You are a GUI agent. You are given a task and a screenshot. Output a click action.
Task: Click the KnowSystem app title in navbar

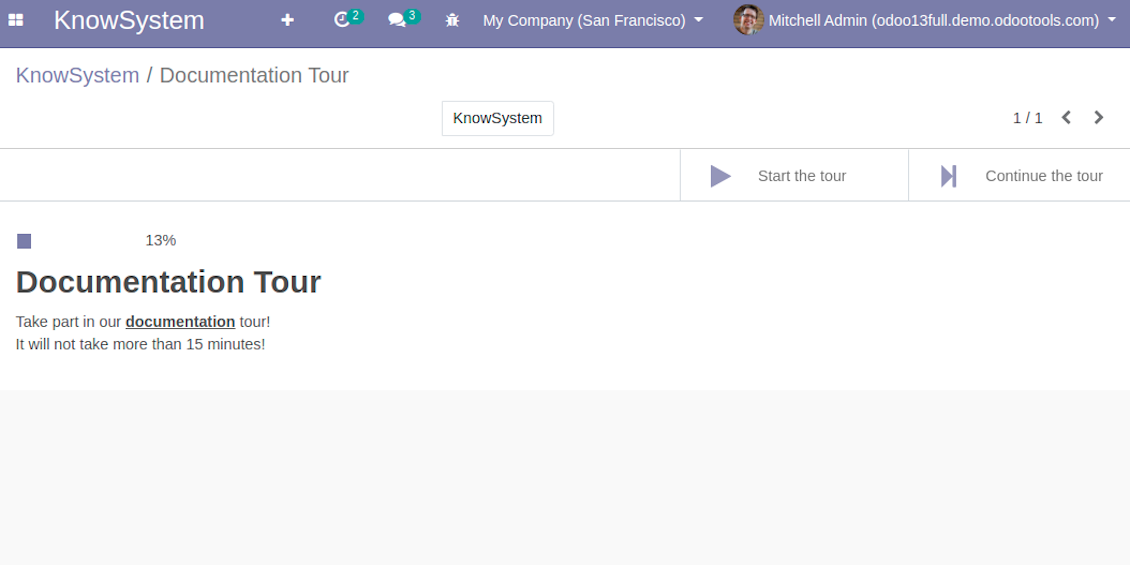point(129,20)
